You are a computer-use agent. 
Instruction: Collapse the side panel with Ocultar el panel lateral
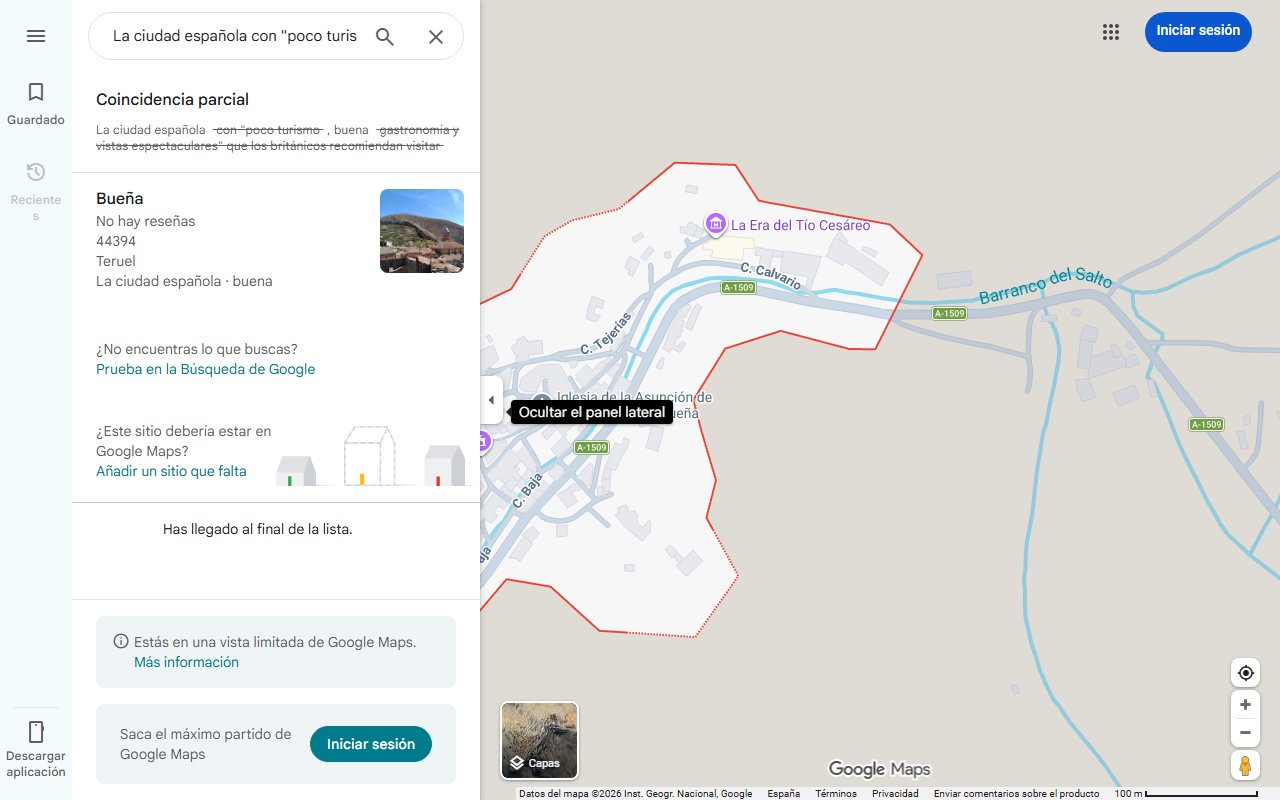click(x=491, y=399)
